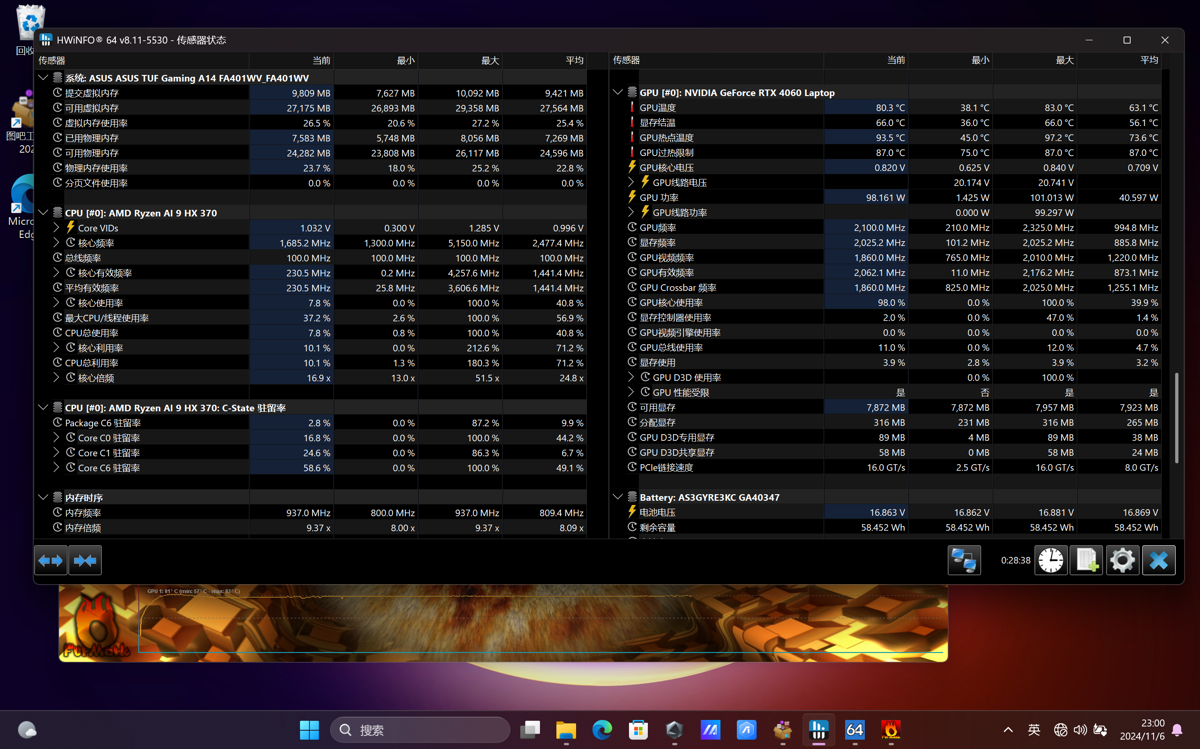Select the 内存频率 row
1200x749 pixels.
[311, 513]
